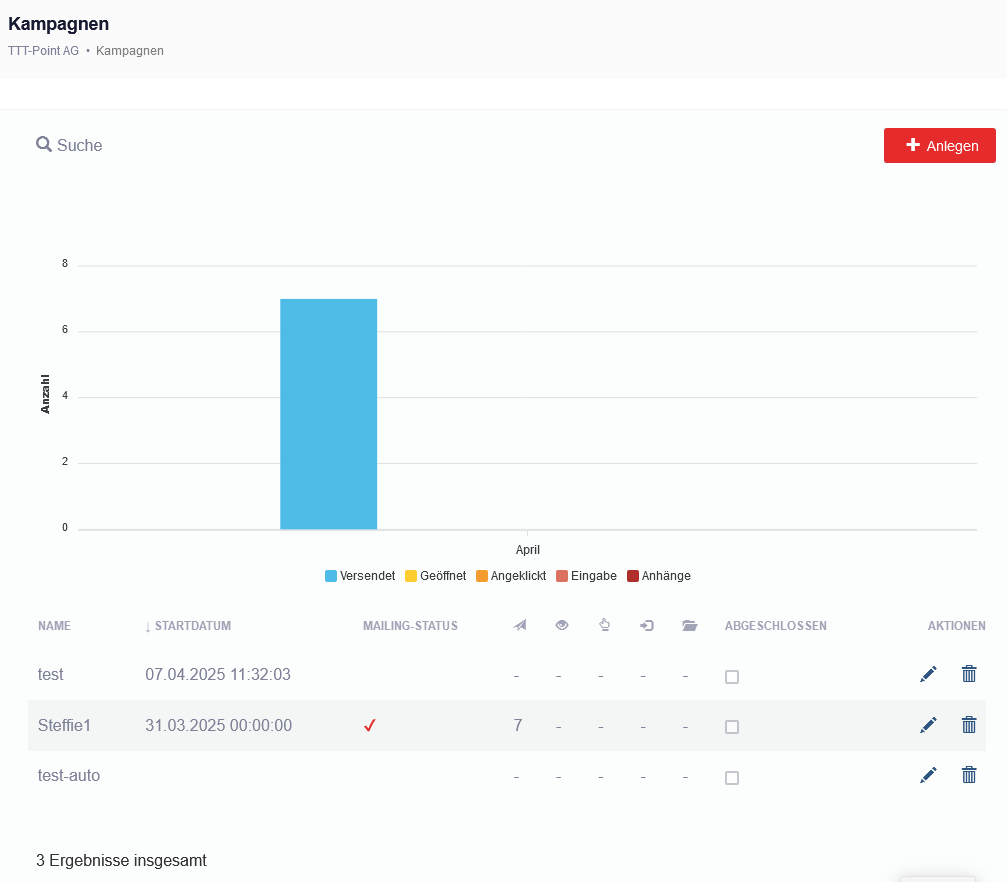Click the folder attachments column icon
The width and height of the screenshot is (1007, 882).
689,626
